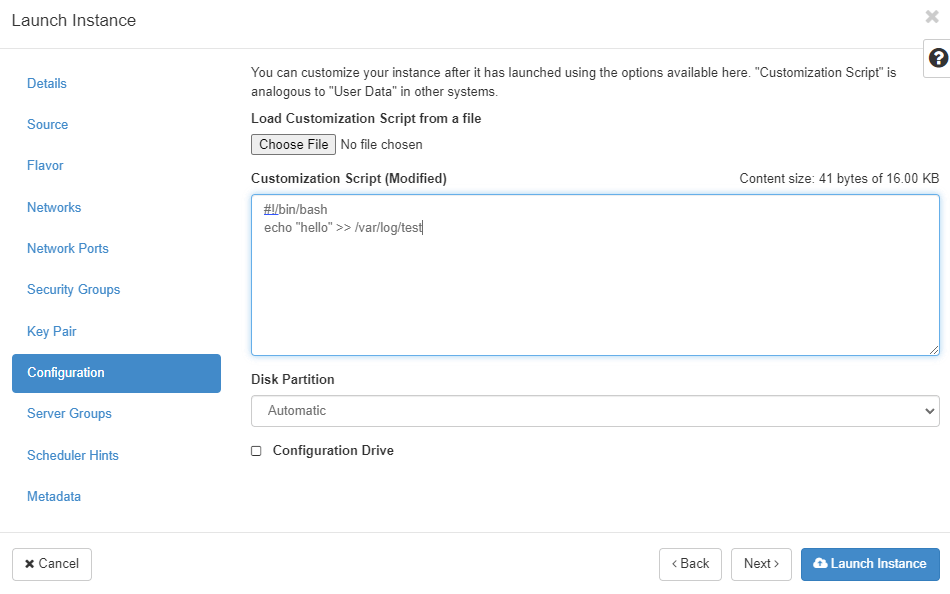Open the Source step
This screenshot has width=950, height=594.
[48, 125]
